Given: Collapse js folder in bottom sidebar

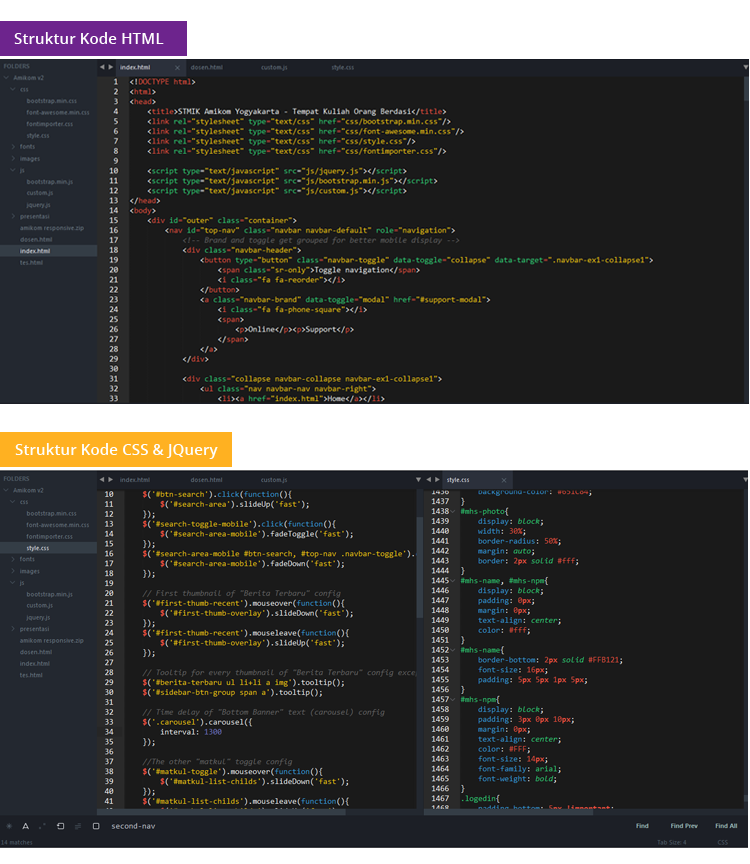Looking at the screenshot, I should 13,583.
